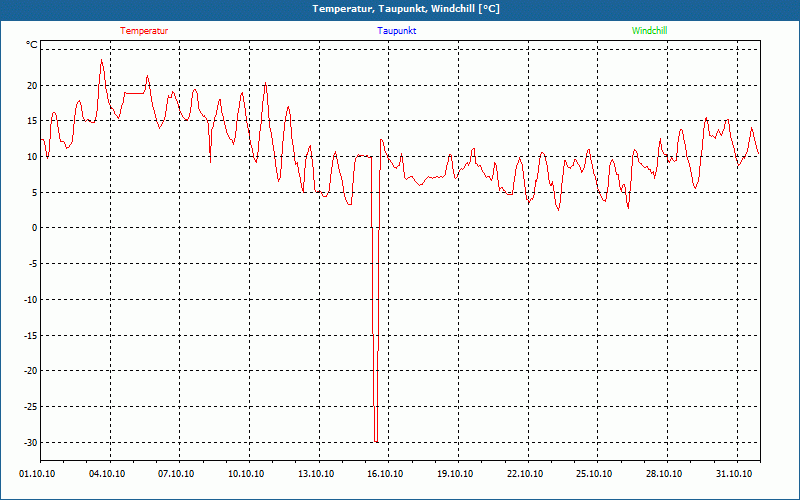
Task: Click the 31.10.10 date label
Action: (x=734, y=474)
